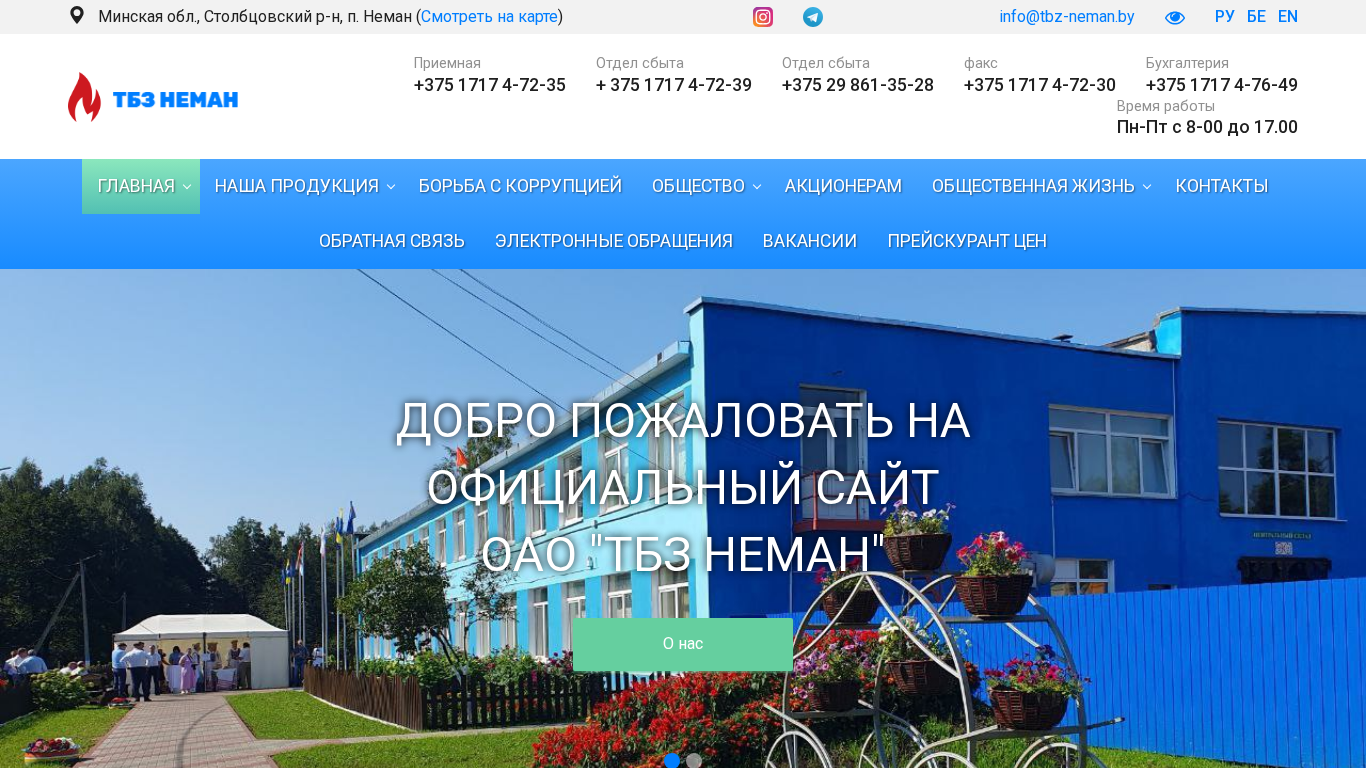Open the ОБЩЕСТВО menu item
Viewport: 1366px width, 768px height.
pos(698,186)
